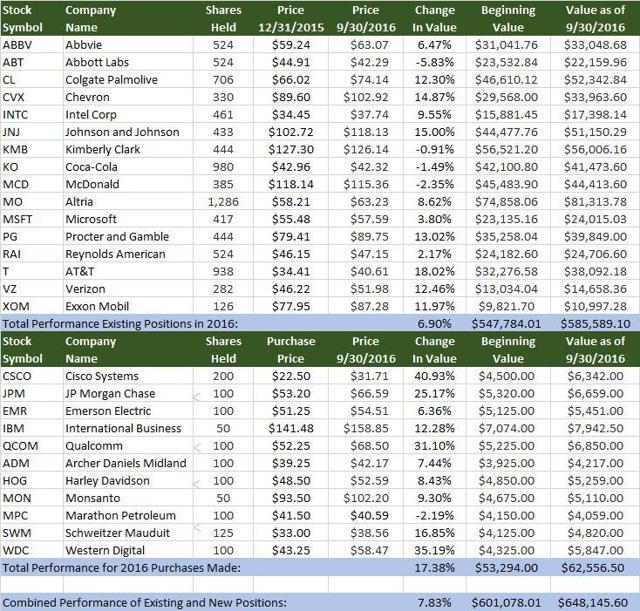Click the Price 12/31/2015 column header
The width and height of the screenshot is (640, 611).
point(291,18)
